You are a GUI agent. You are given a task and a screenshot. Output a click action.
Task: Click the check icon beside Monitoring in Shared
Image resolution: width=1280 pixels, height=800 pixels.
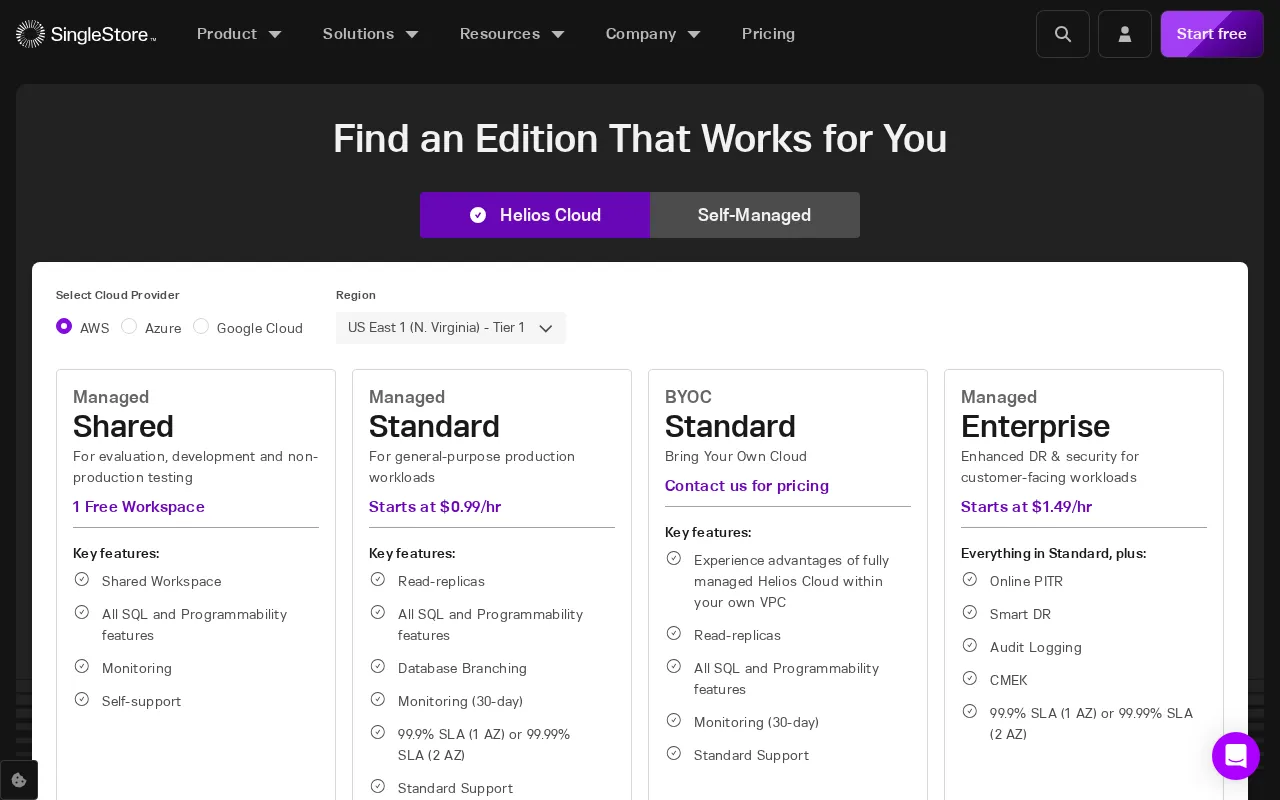[x=82, y=666]
